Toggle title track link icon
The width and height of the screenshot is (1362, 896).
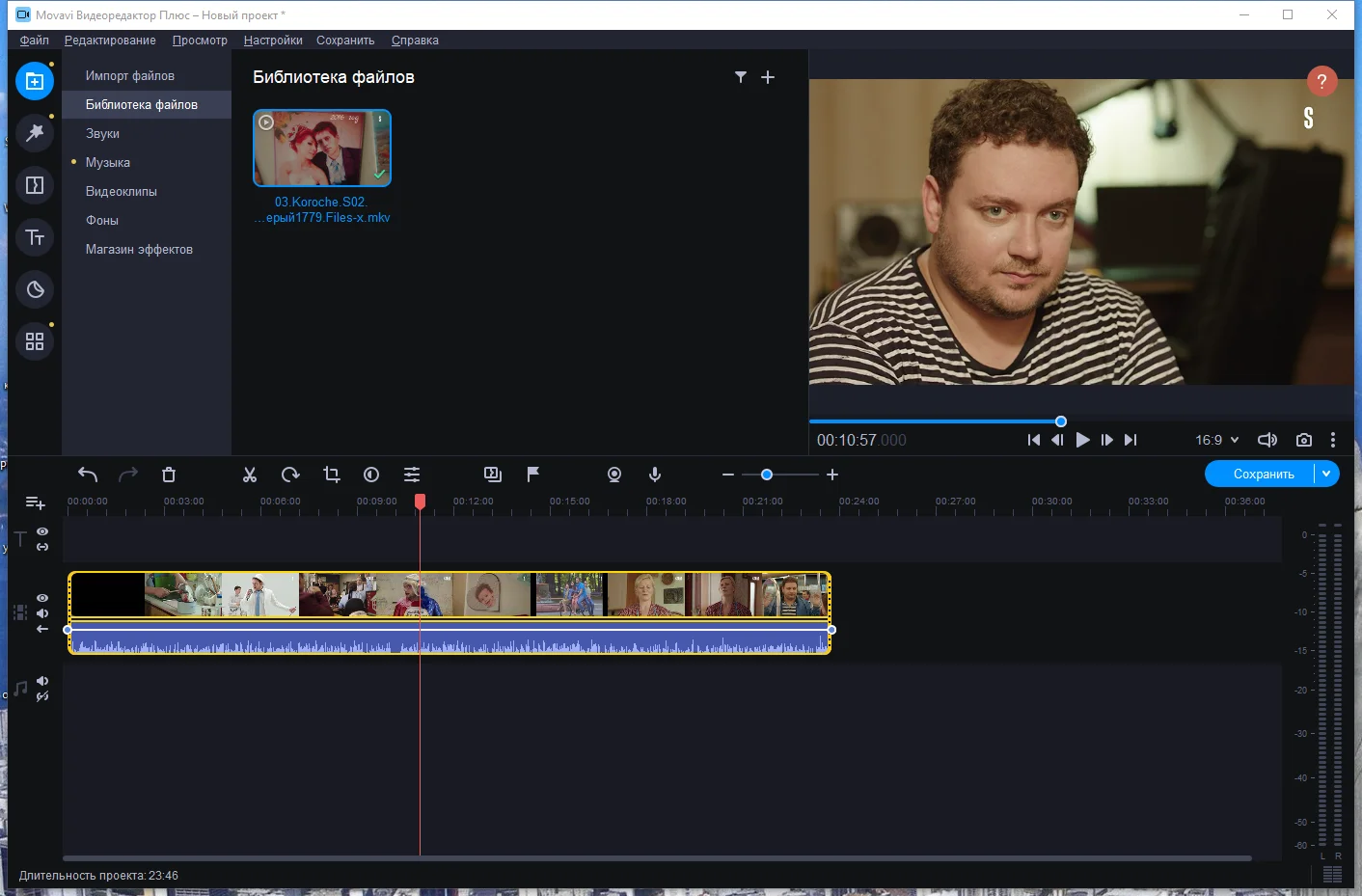[x=42, y=547]
